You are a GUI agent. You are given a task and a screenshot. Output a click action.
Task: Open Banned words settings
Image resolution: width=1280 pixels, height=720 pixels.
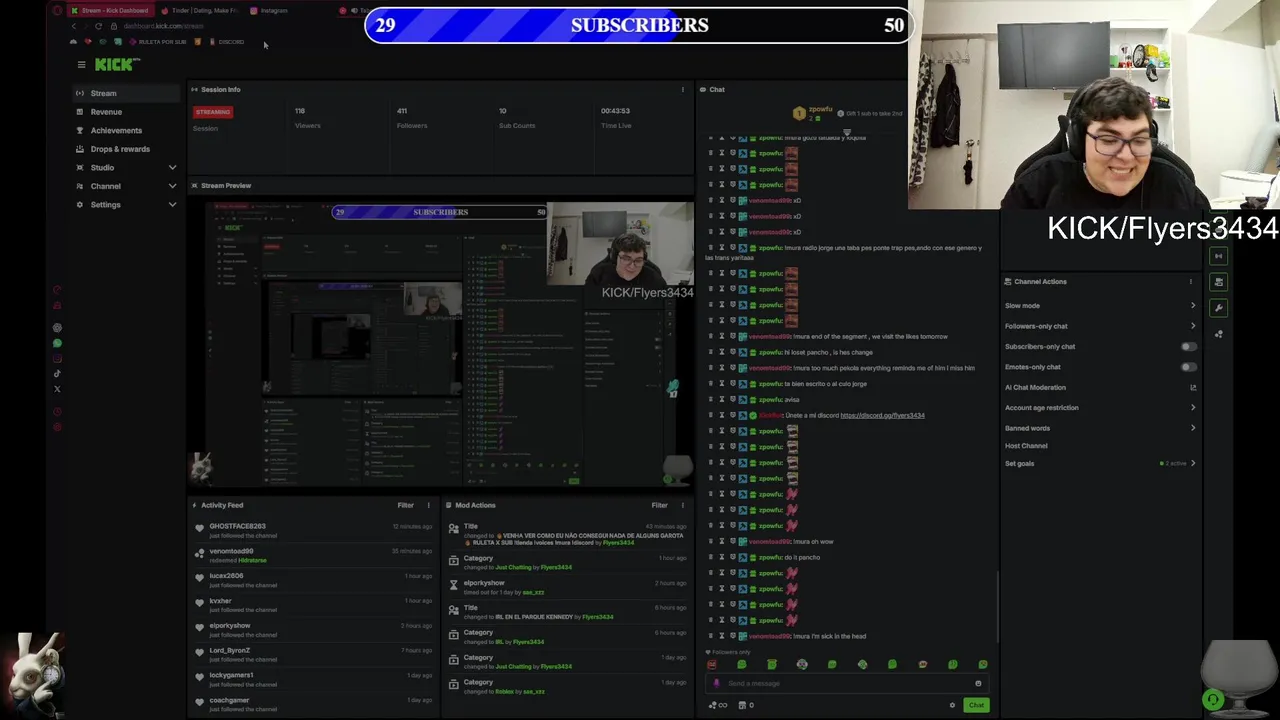click(x=1100, y=428)
